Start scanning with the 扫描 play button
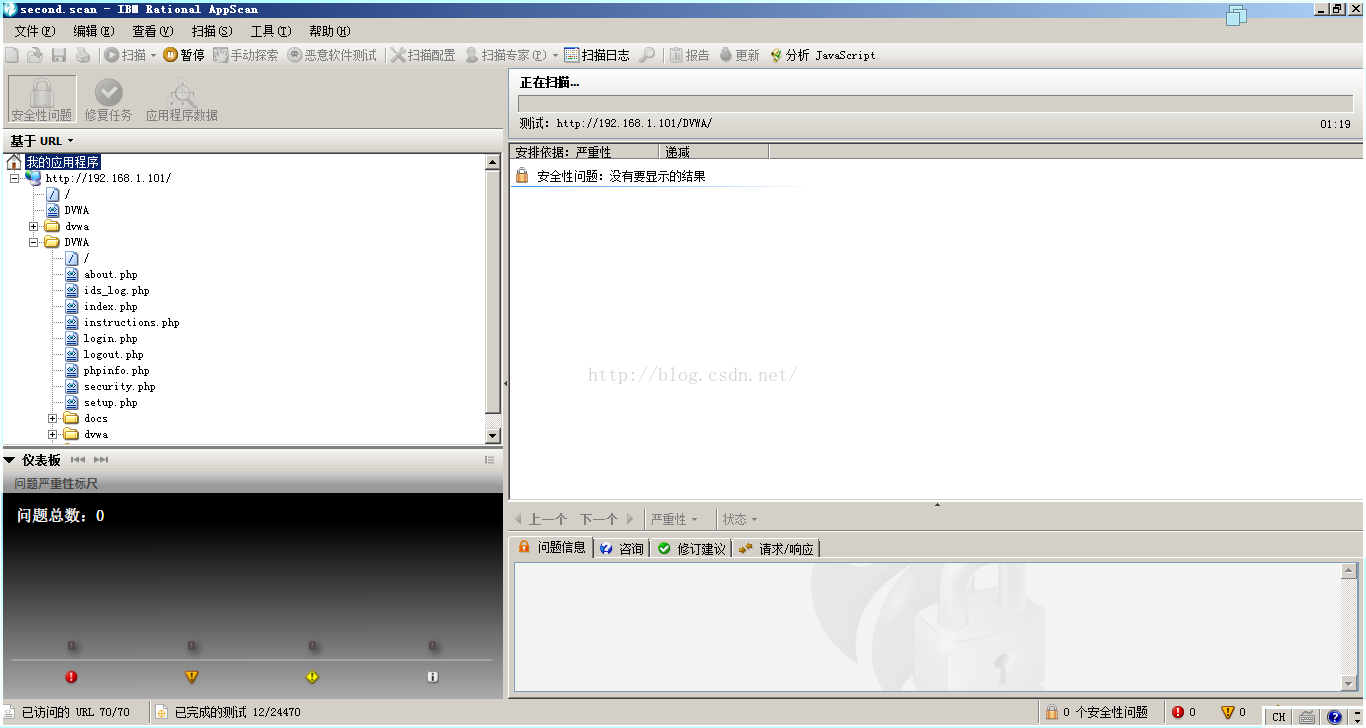This screenshot has height=728, width=1366. pos(125,55)
